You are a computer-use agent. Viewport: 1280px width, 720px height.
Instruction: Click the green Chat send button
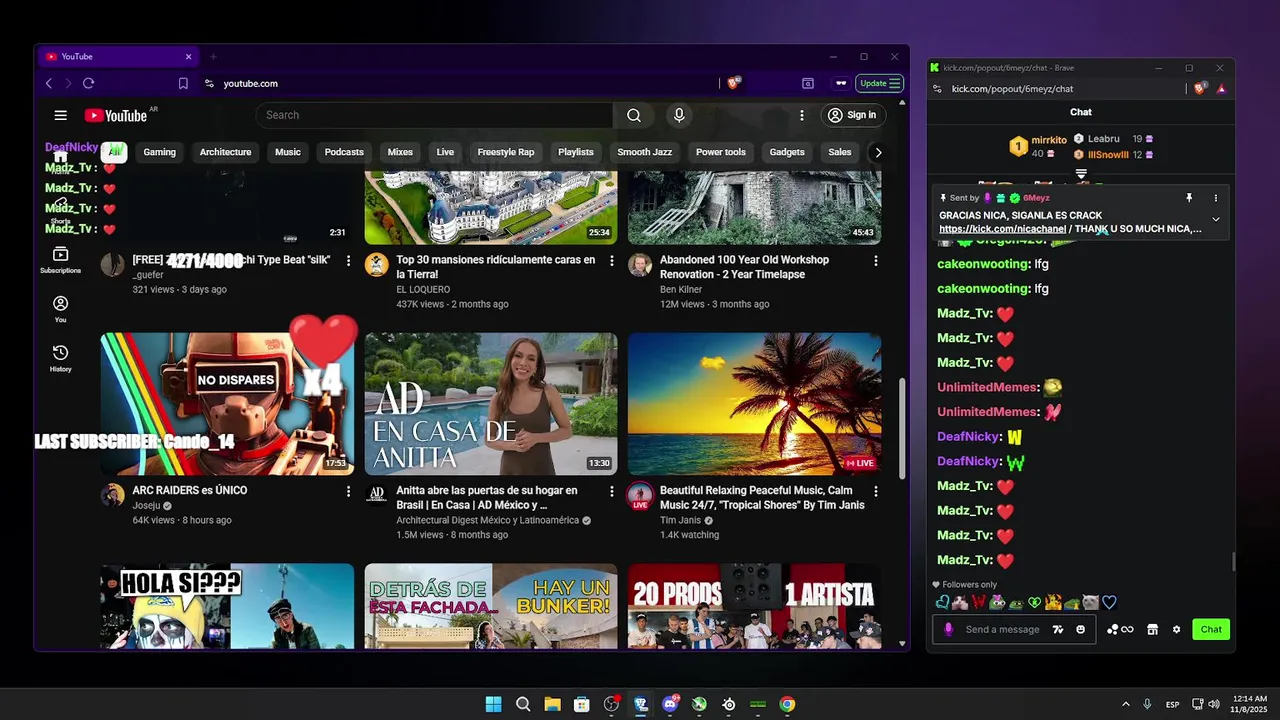tap(1211, 629)
